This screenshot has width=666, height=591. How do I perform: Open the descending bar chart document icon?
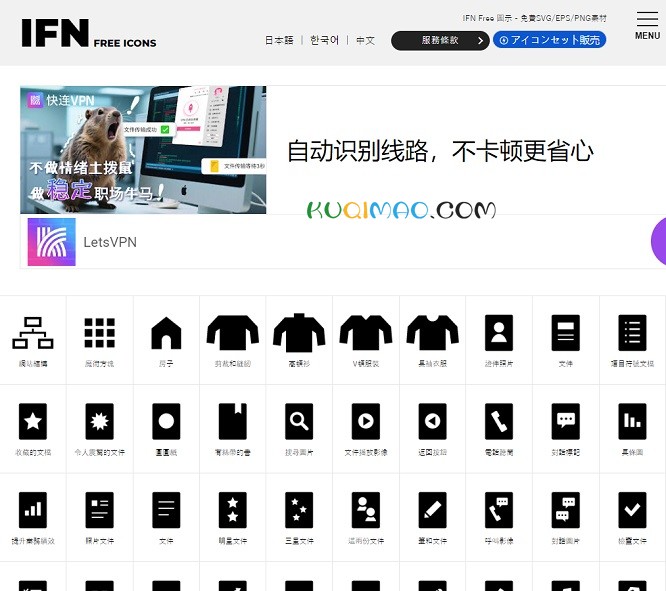tap(632, 421)
